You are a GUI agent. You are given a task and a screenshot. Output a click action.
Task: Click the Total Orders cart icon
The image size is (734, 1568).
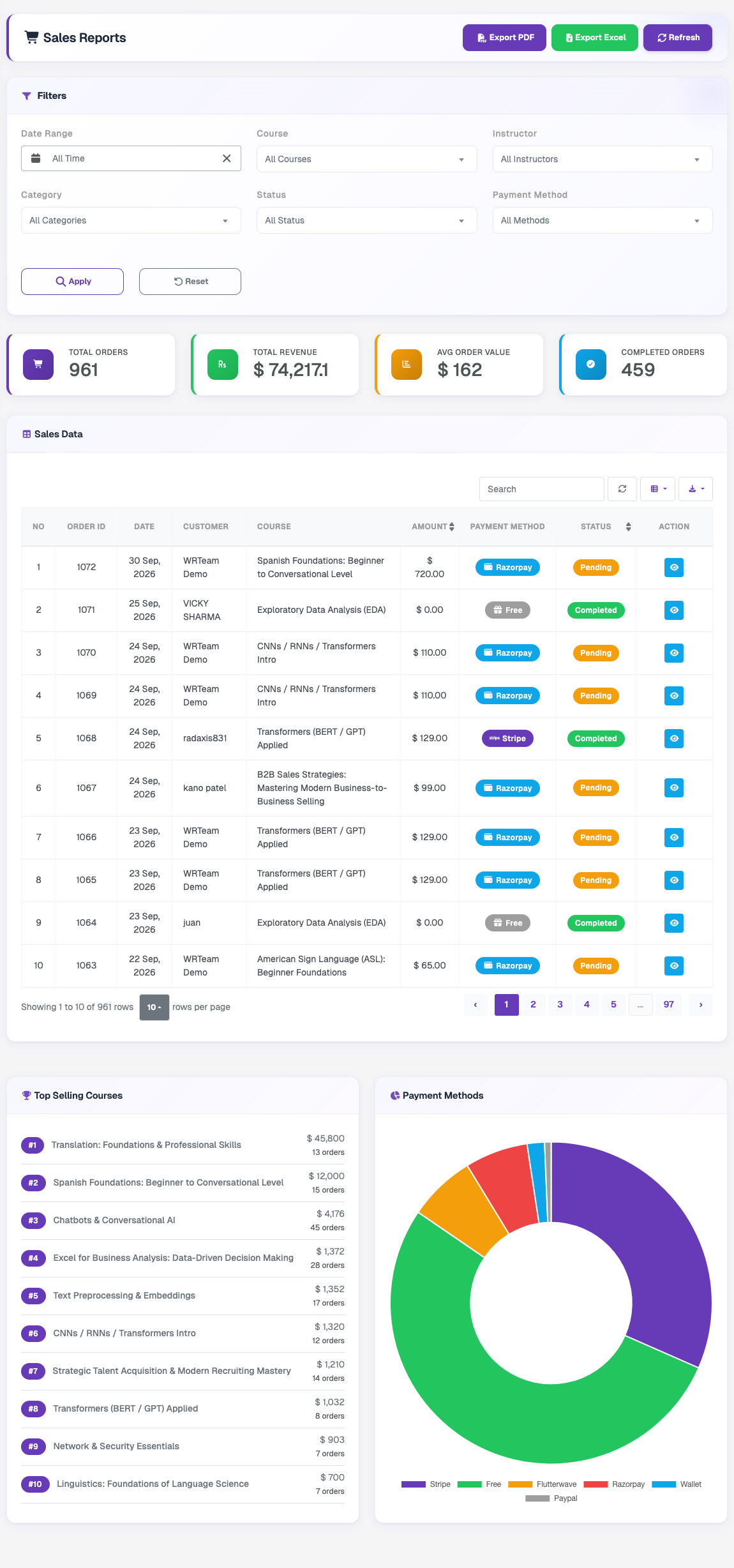tap(38, 365)
